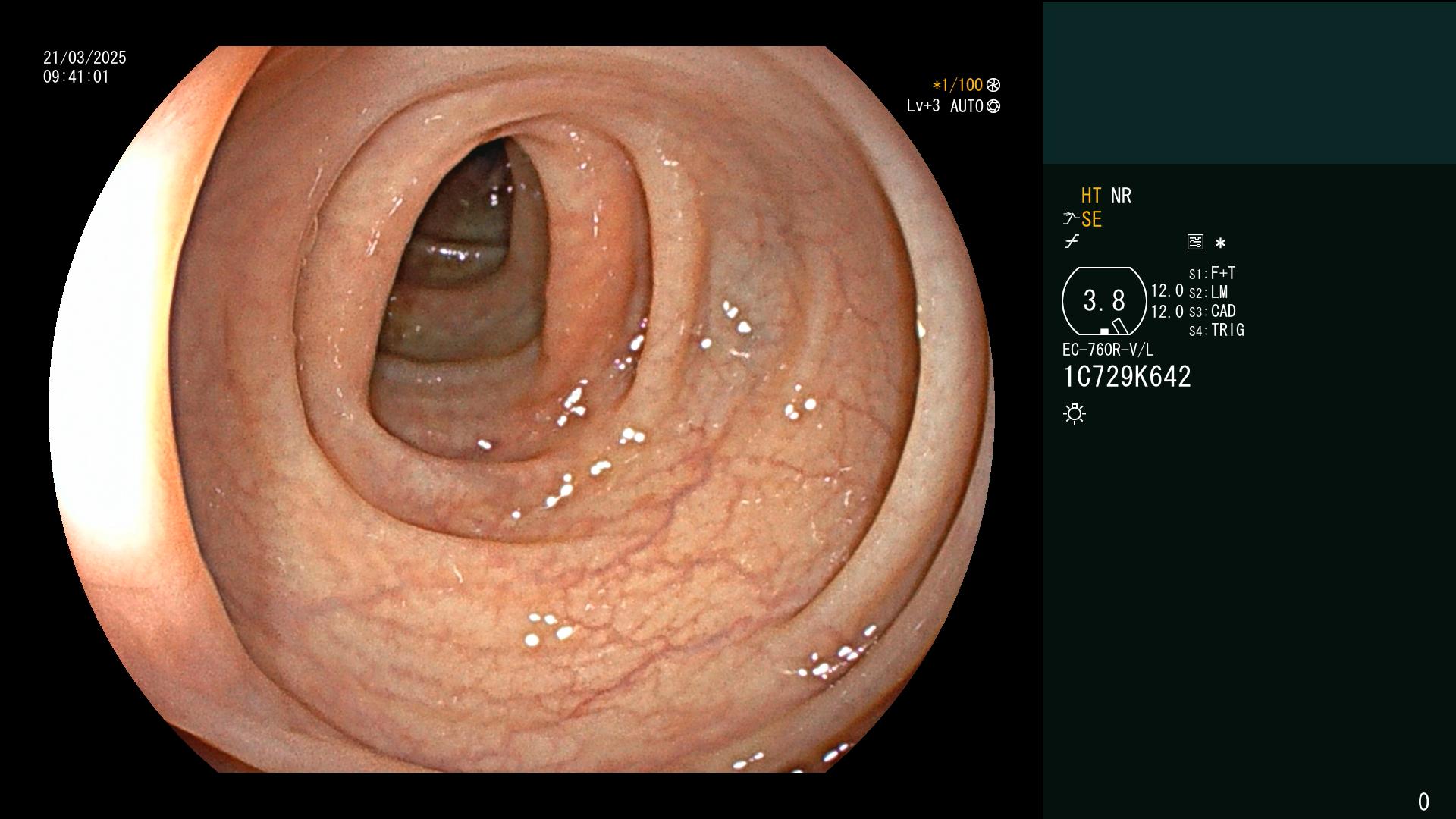The image size is (1456, 819).
Task: Click the counter 0 at bottom right
Action: point(1423,802)
